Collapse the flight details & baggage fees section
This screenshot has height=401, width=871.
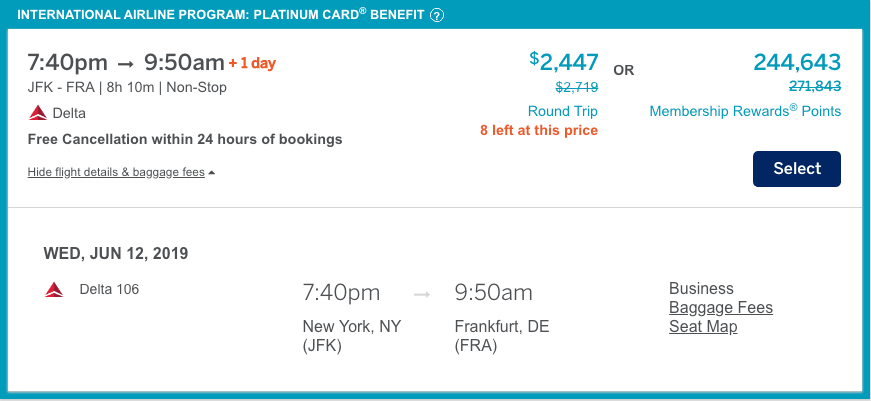(121, 172)
